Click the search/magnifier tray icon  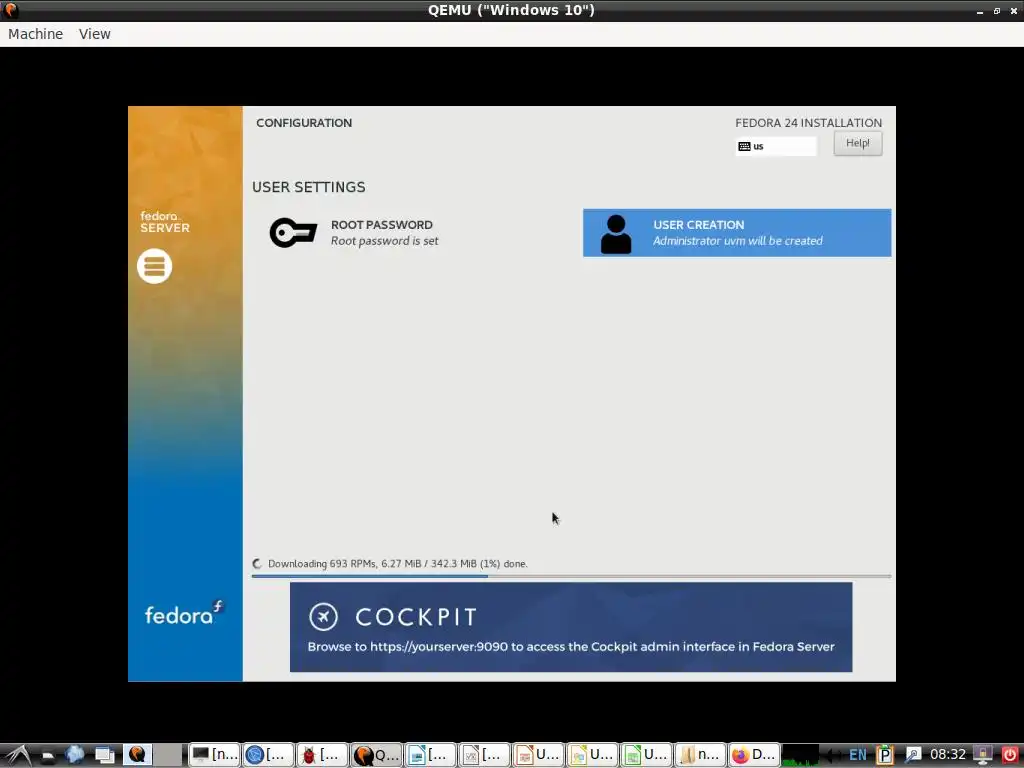(912, 756)
